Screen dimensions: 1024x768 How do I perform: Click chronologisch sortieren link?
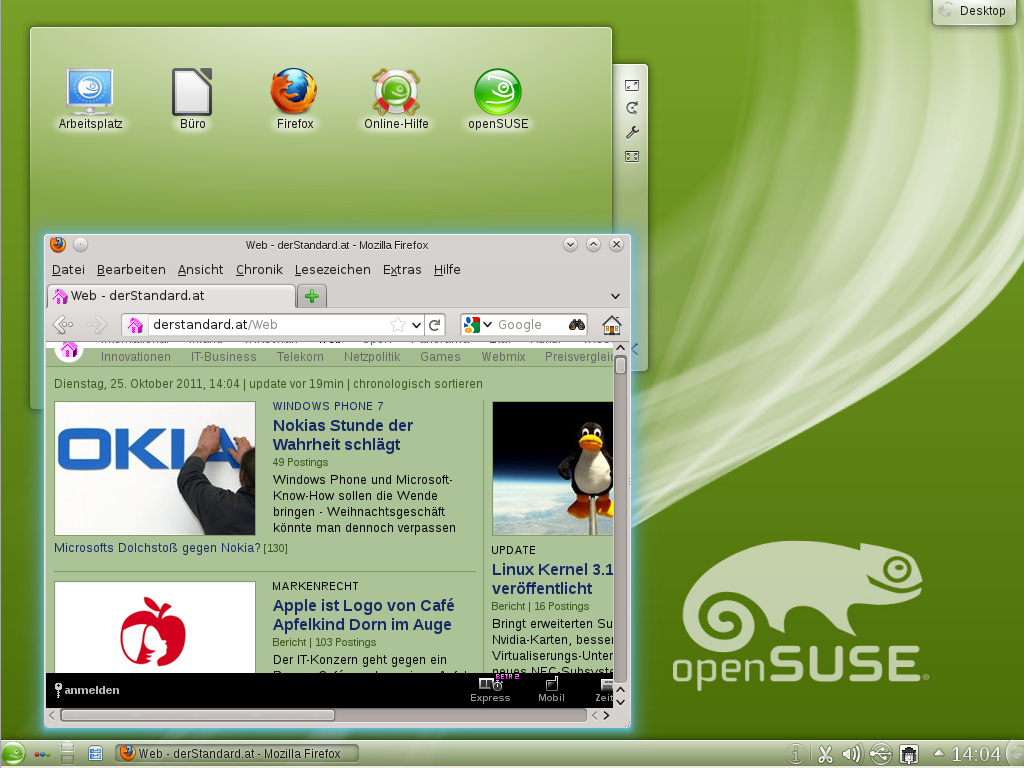pos(418,384)
